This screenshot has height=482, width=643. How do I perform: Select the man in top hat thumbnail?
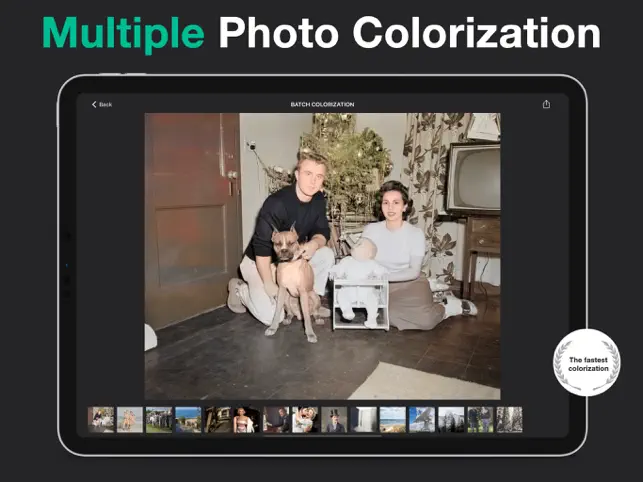tap(334, 419)
